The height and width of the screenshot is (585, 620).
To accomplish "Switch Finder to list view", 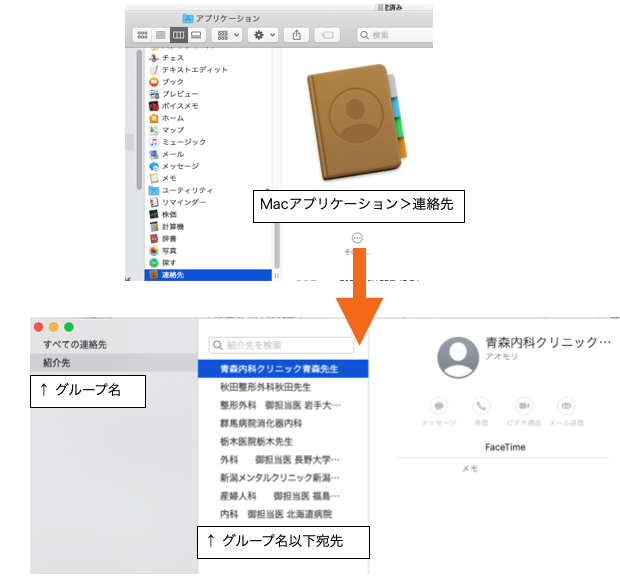I will click(160, 35).
